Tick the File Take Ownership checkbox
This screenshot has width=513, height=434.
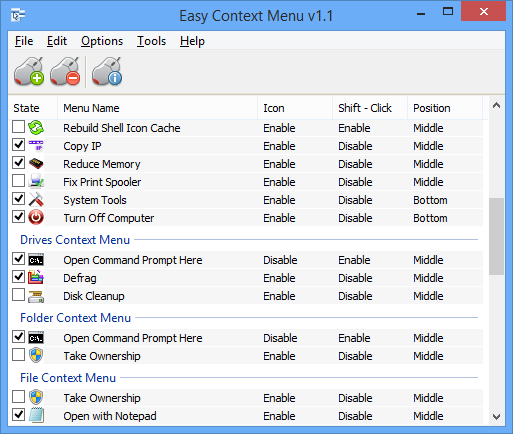point(18,396)
